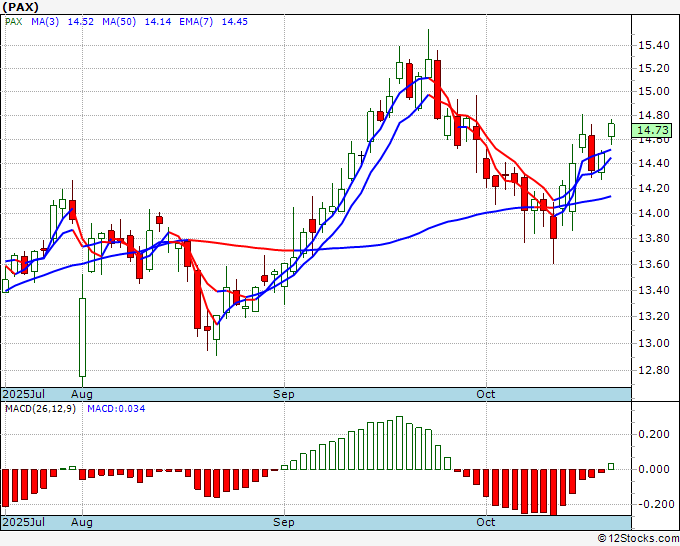Click the Sep marker on price axis
This screenshot has height=546, width=680.
(x=284, y=394)
